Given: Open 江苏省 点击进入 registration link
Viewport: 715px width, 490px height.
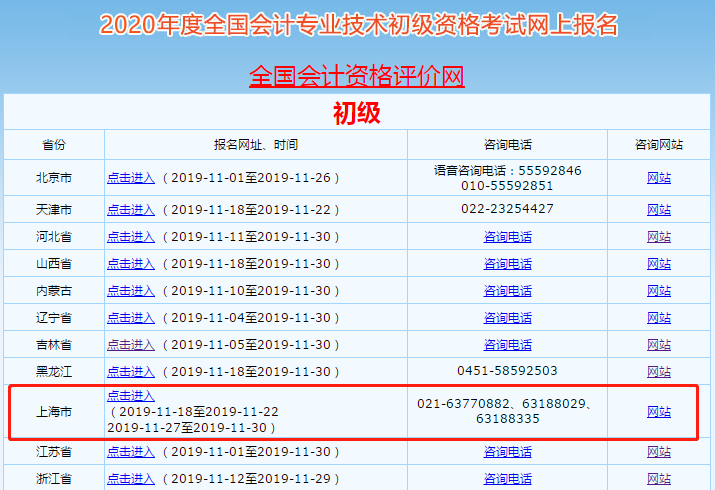Looking at the screenshot, I should [131, 452].
